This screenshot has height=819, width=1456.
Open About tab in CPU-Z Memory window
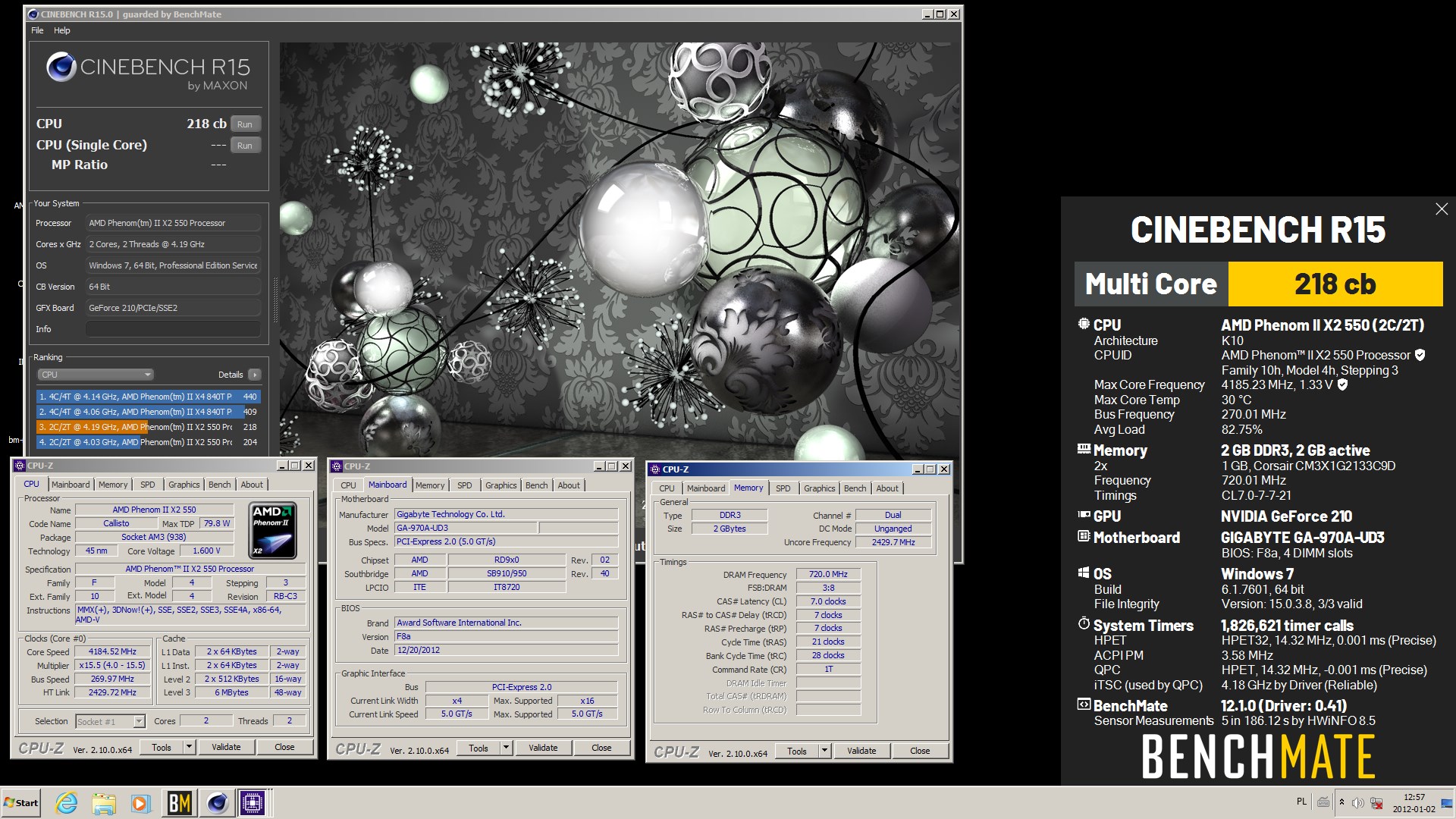pyautogui.click(x=887, y=488)
